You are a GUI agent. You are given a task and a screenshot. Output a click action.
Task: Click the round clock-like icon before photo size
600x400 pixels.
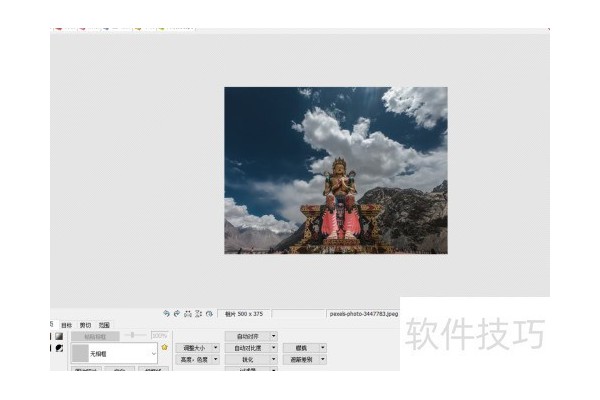click(209, 313)
